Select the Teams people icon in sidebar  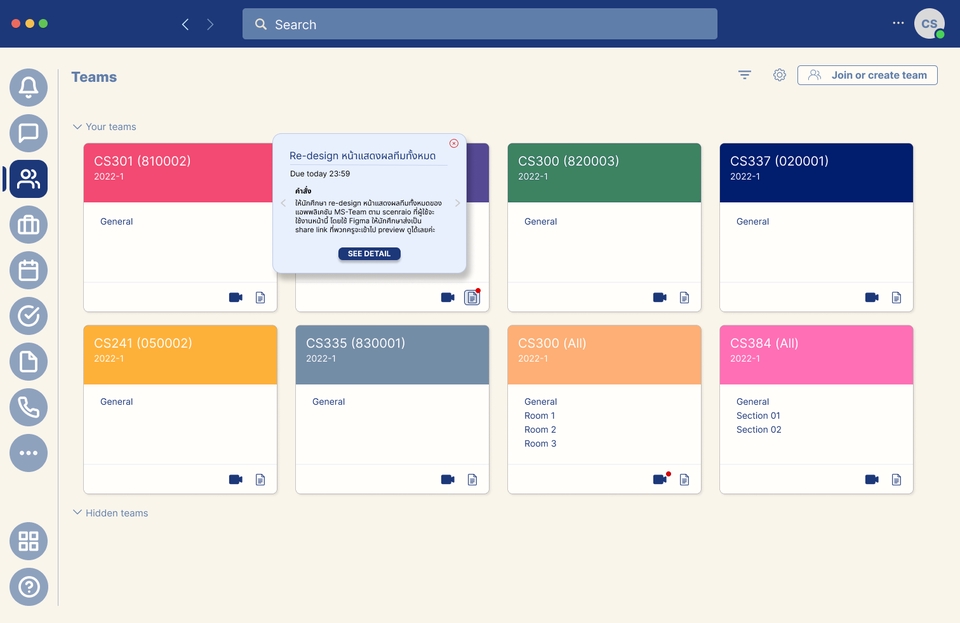click(28, 179)
